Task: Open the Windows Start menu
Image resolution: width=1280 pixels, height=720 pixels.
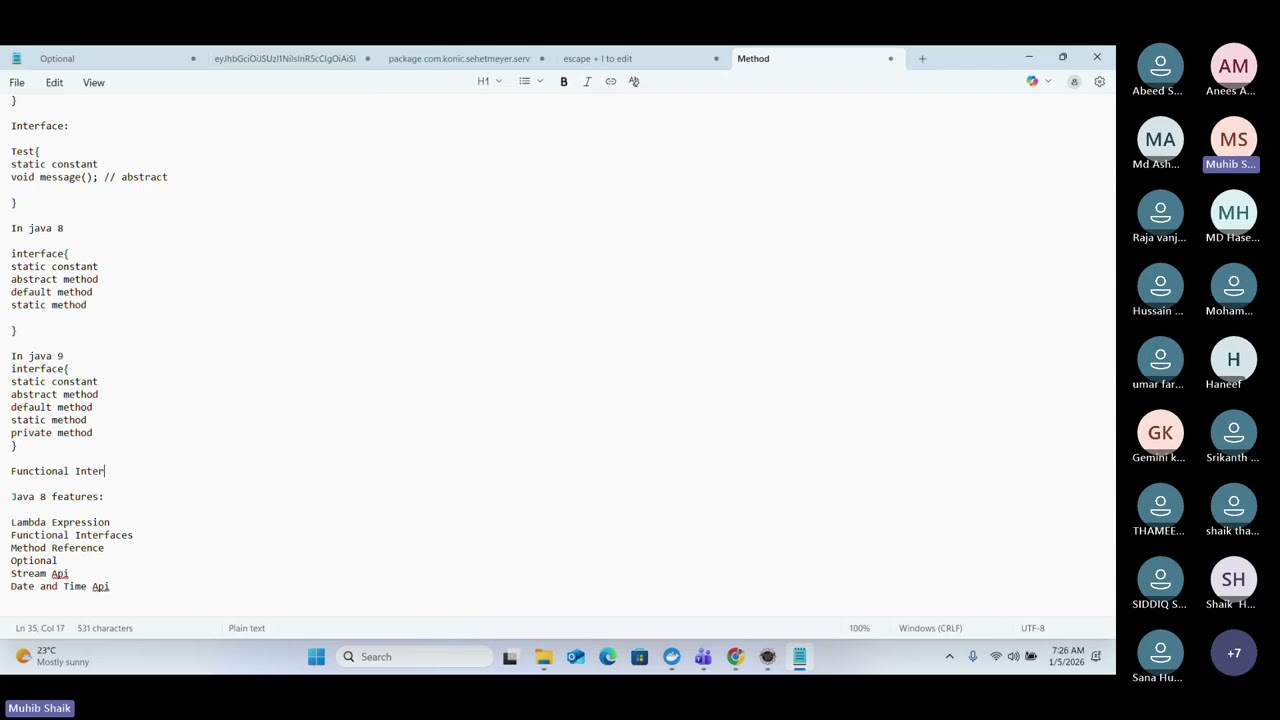Action: click(316, 657)
